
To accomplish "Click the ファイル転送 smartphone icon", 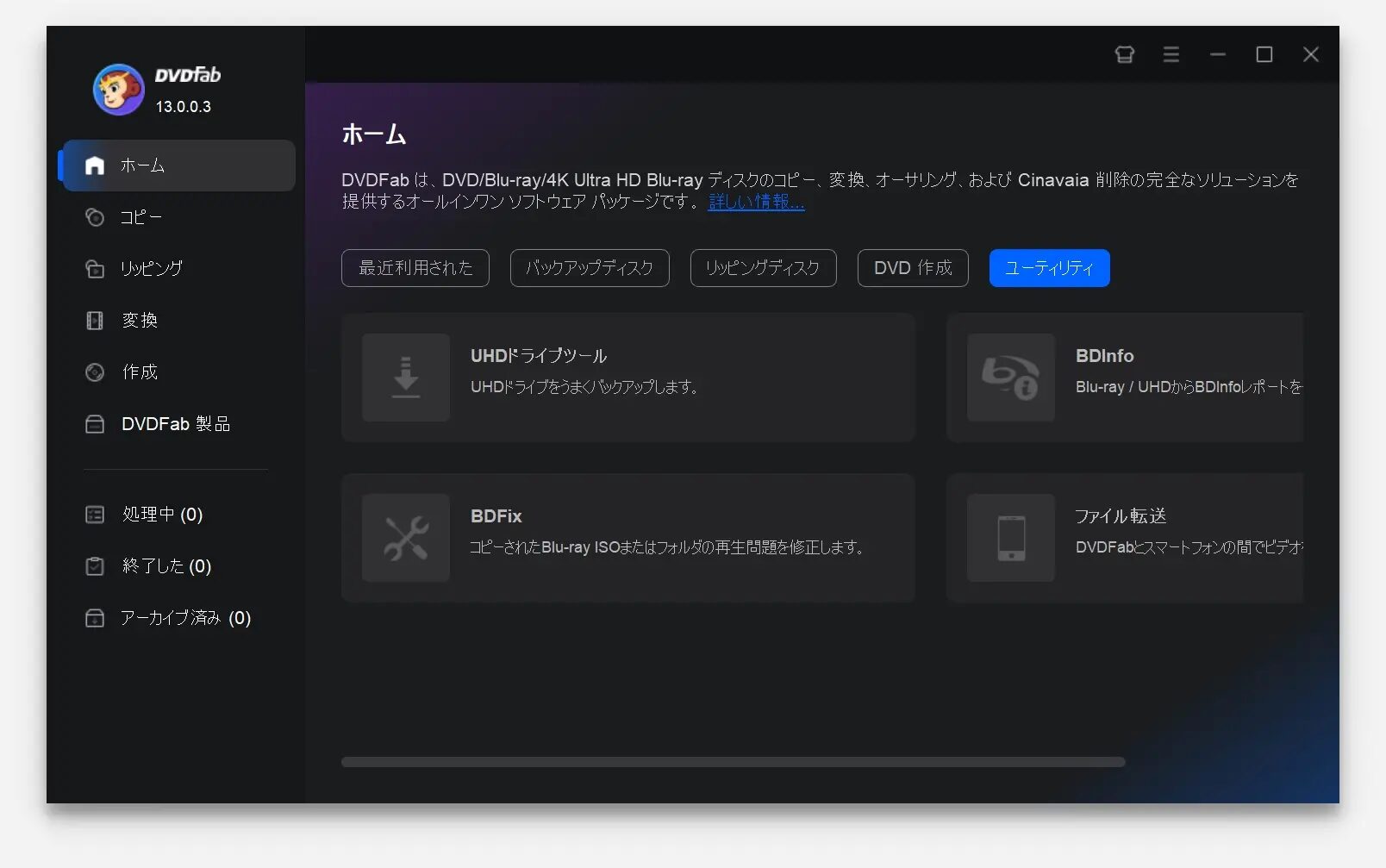I will 1010,538.
